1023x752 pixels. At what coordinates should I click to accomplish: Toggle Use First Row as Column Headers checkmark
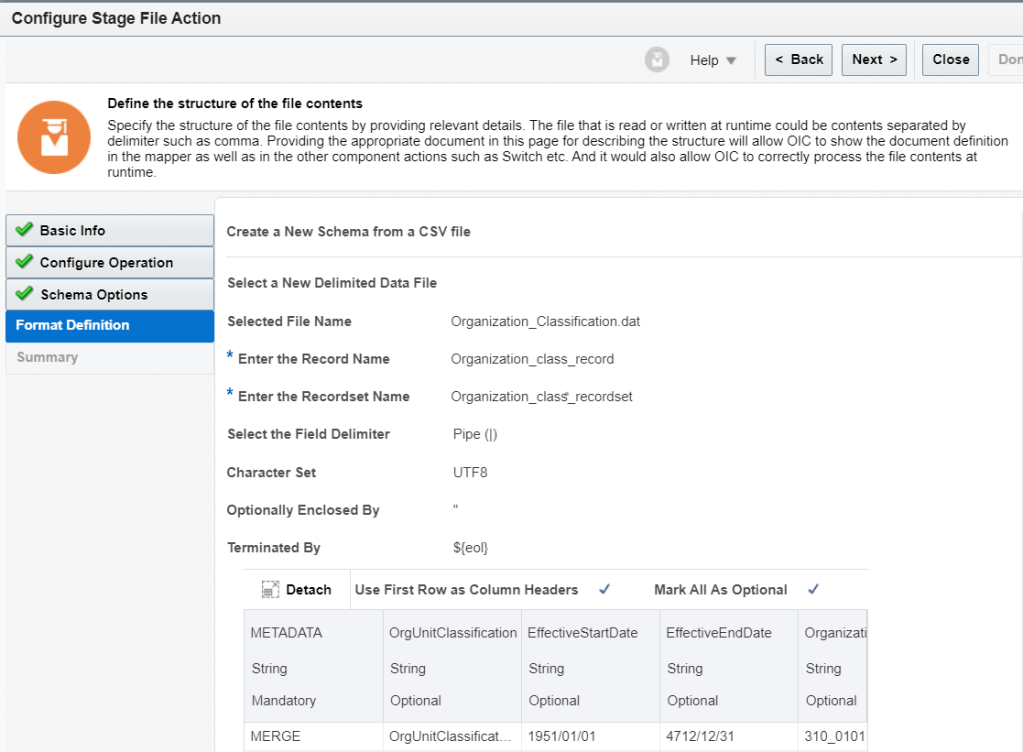point(604,590)
